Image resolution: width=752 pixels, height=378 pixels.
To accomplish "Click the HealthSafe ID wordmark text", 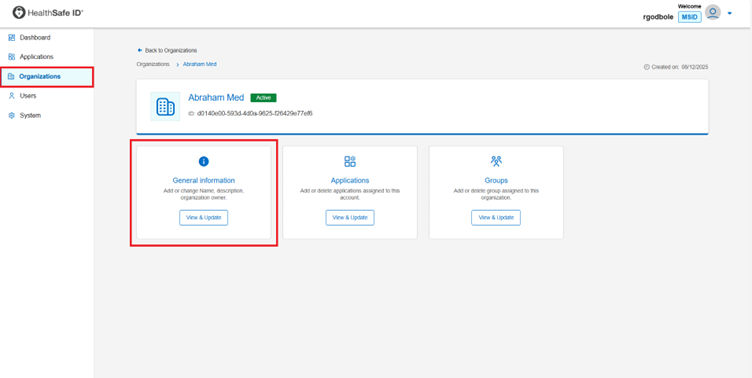I will click(56, 13).
